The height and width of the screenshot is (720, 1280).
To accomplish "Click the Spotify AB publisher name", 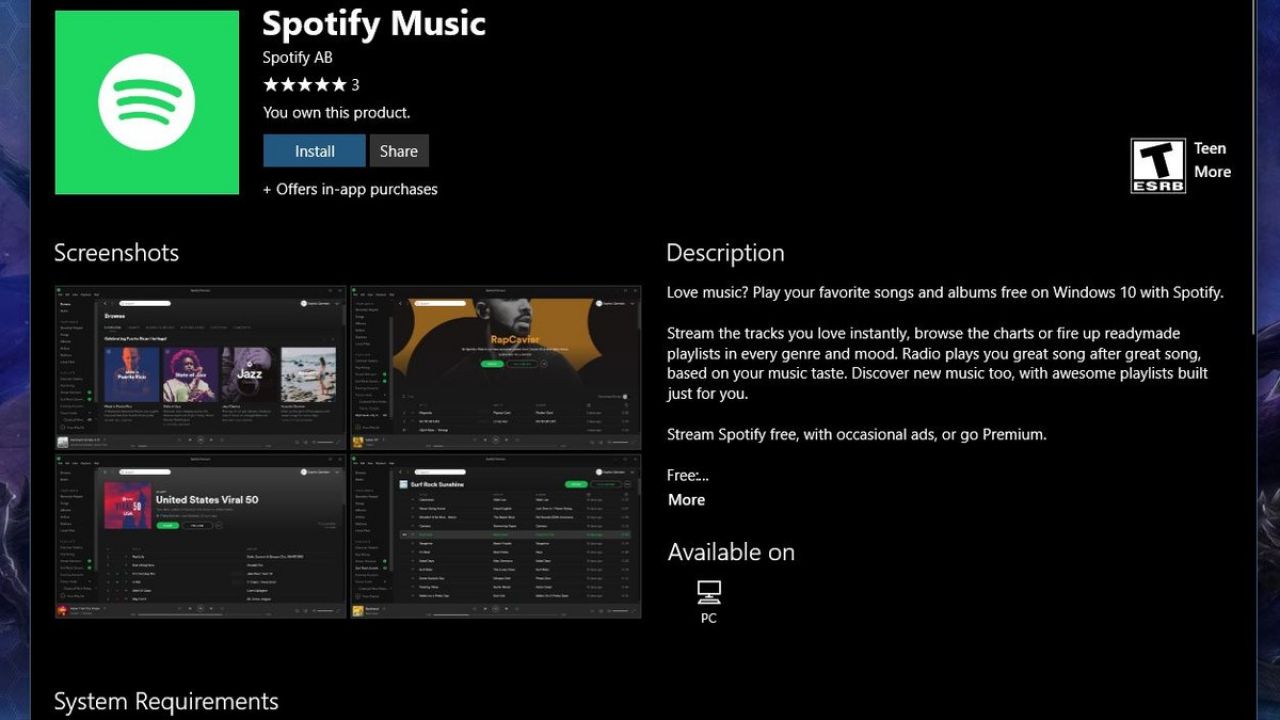I will click(297, 57).
